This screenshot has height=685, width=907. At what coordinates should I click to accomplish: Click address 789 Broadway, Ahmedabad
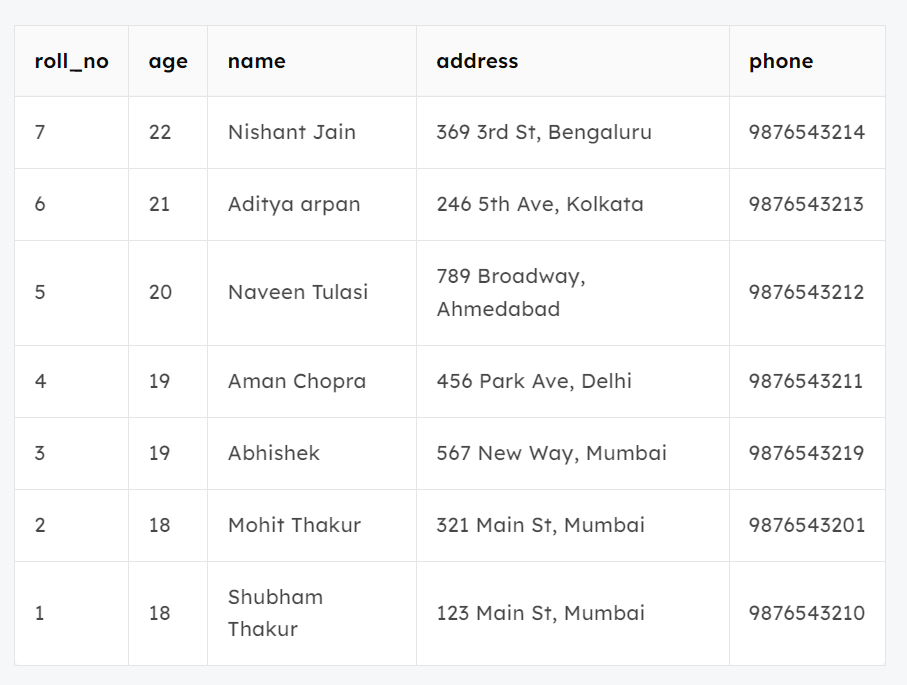(511, 292)
